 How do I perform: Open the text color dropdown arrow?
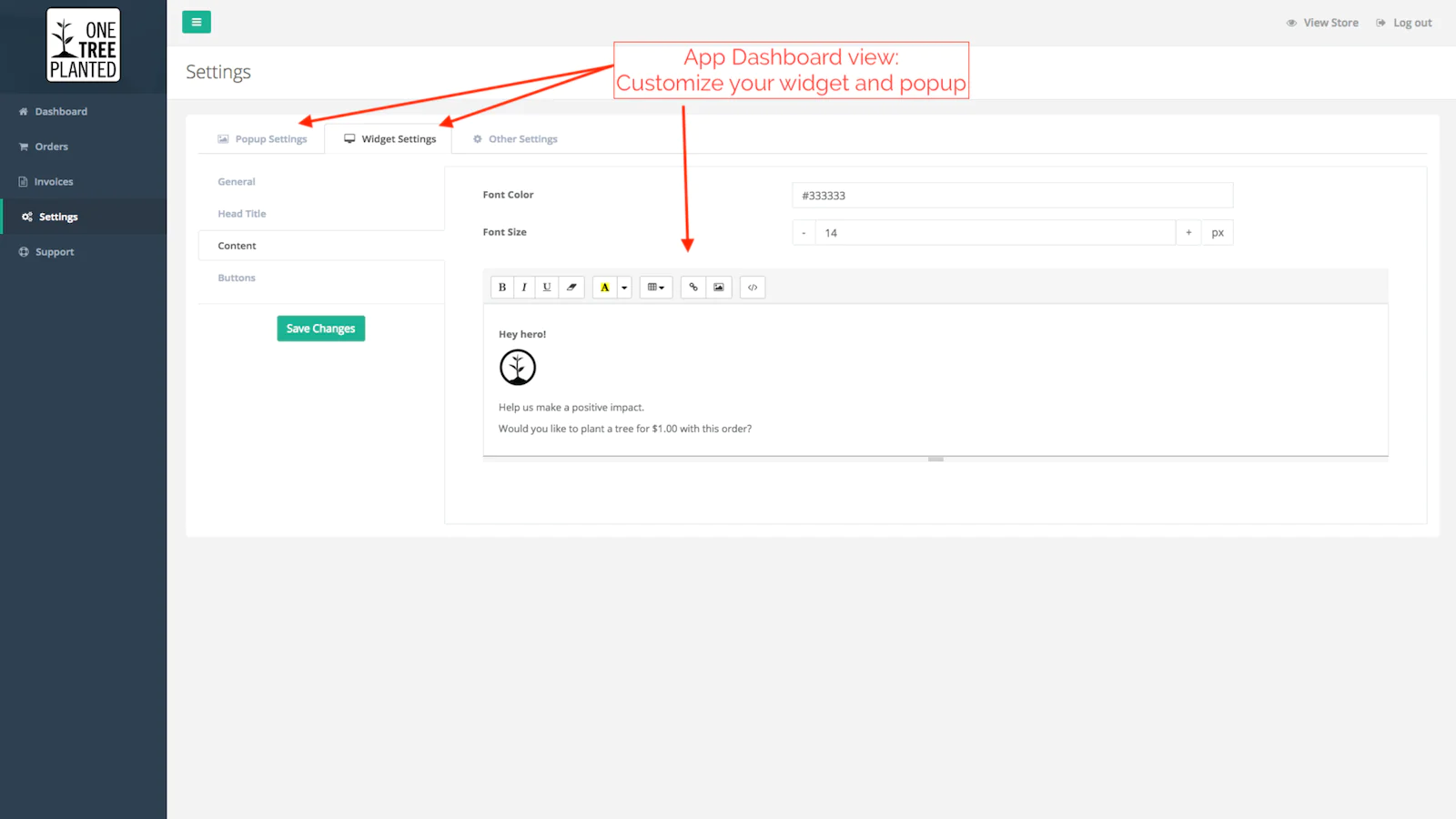pos(624,288)
